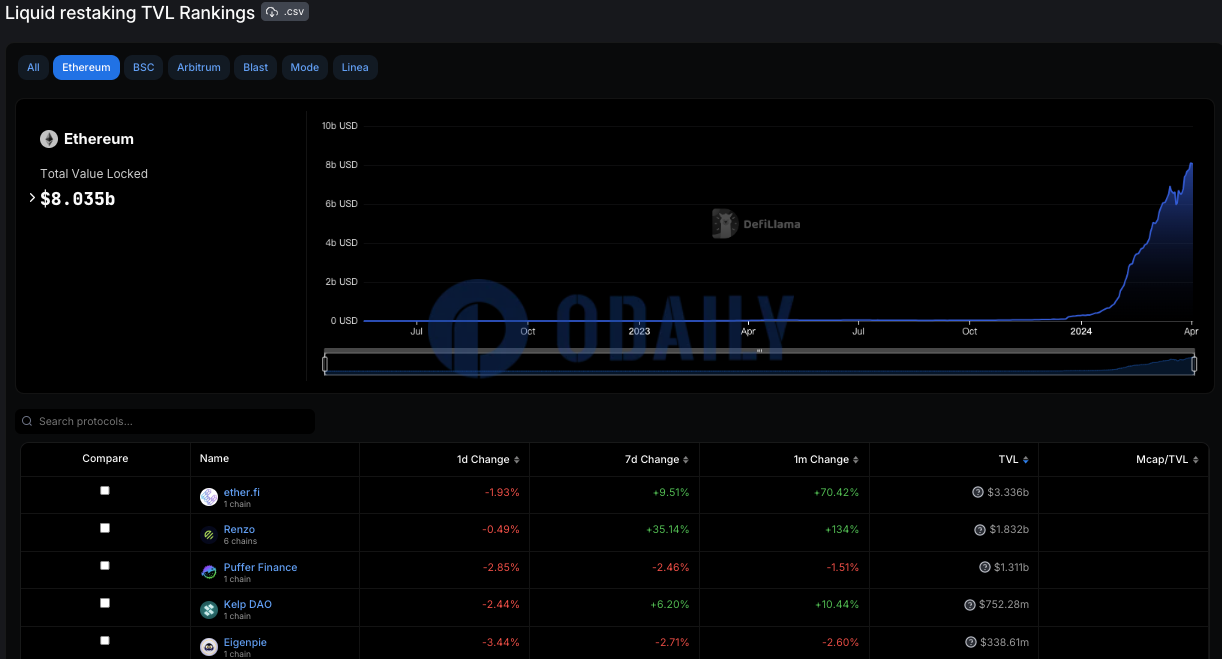Select the Ethereum chain tab
This screenshot has width=1222, height=659.
(x=86, y=67)
